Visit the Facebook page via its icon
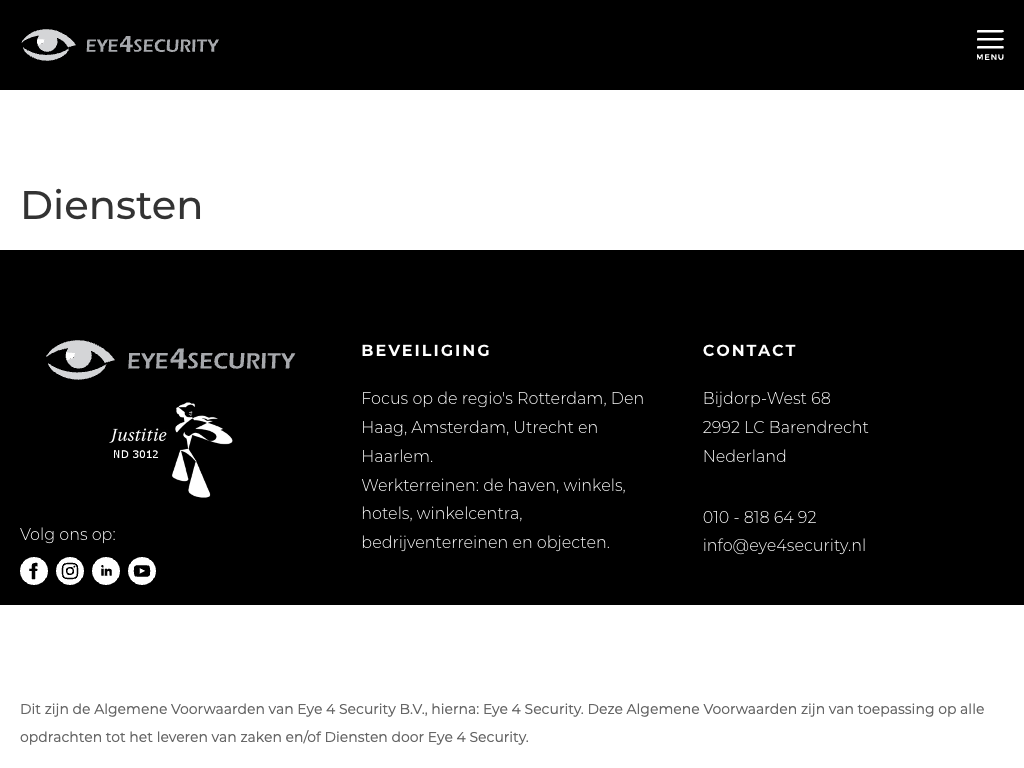1024x768 pixels. 34,571
